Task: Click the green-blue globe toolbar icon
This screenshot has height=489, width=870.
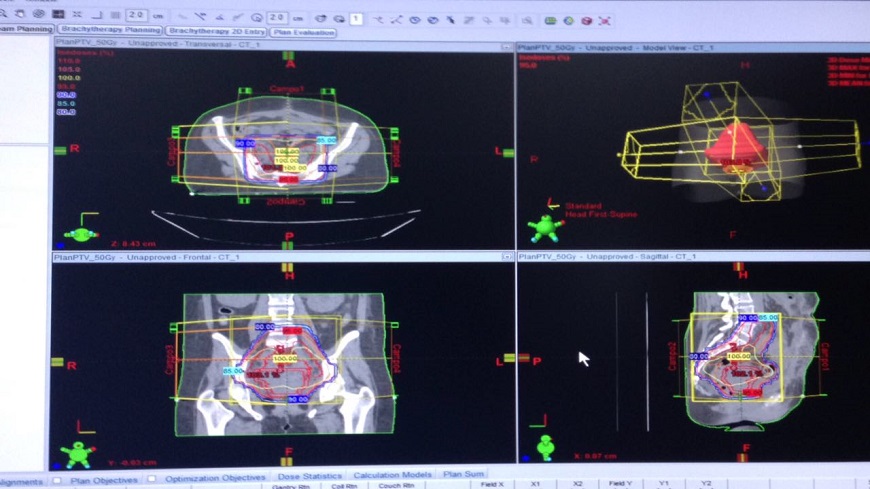Action: click(569, 21)
